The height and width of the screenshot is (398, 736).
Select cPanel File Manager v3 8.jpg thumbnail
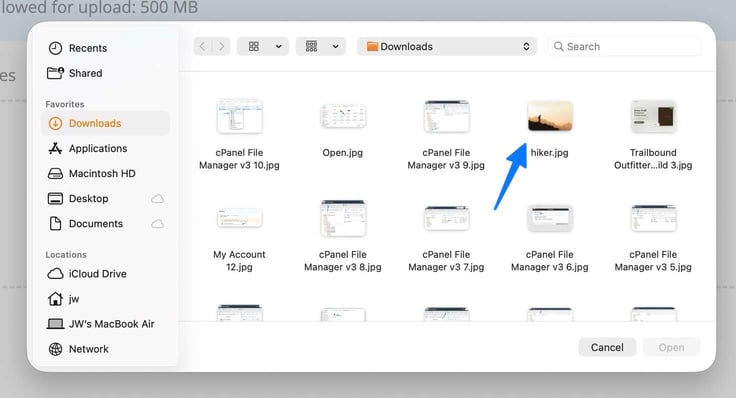click(343, 218)
